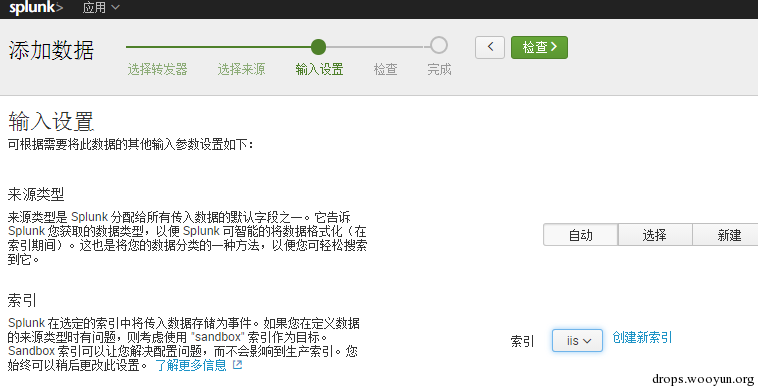Click the filled green current-step circle

click(318, 47)
